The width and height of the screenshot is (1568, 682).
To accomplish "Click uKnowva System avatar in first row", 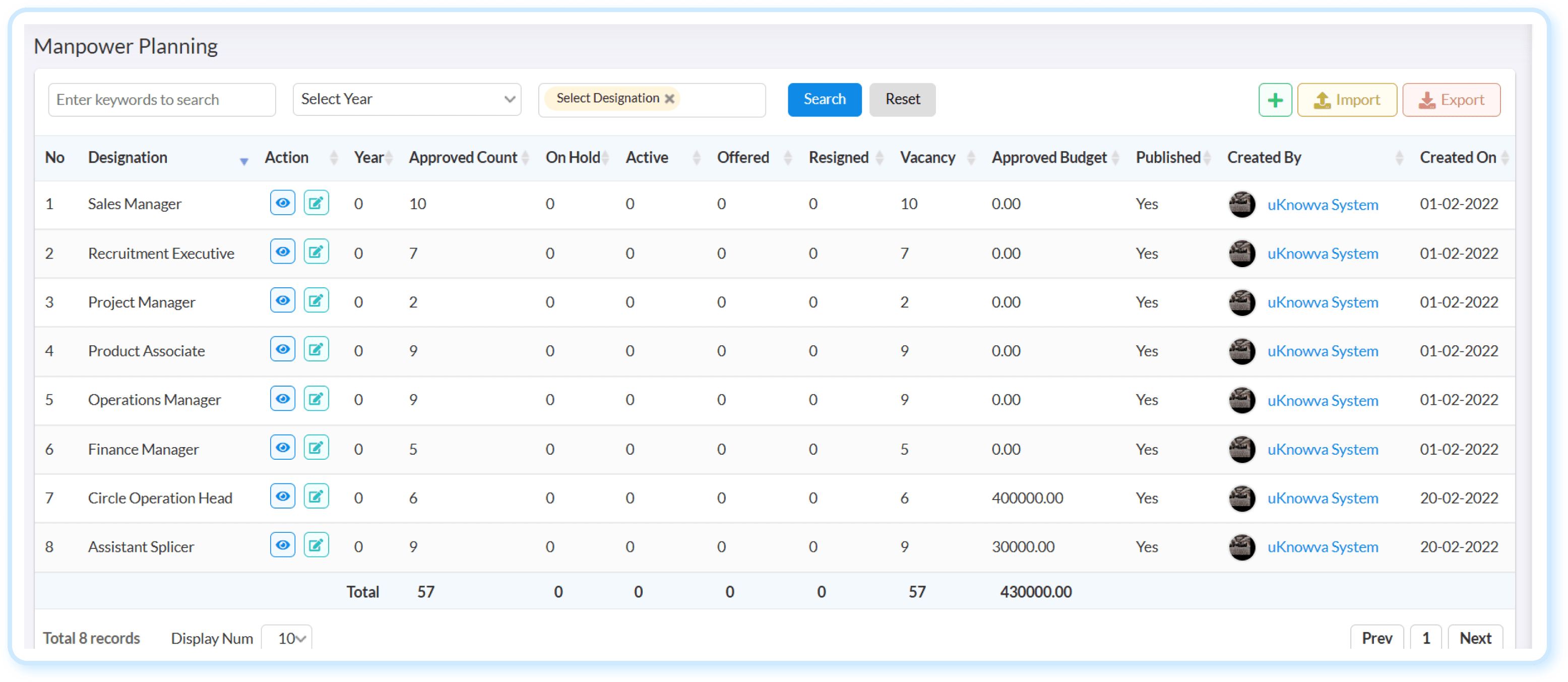I will click(1242, 204).
